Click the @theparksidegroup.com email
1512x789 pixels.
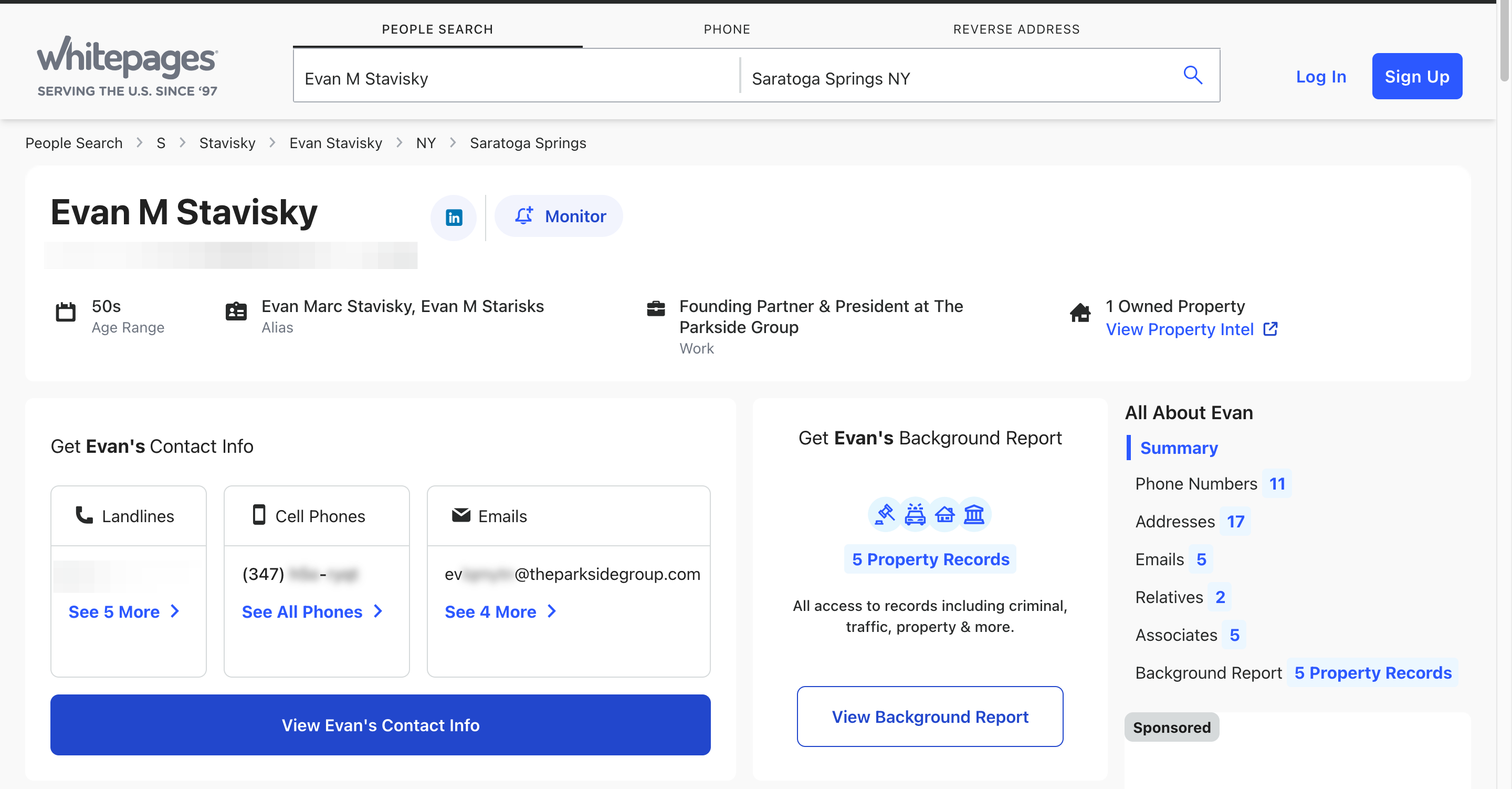(572, 574)
